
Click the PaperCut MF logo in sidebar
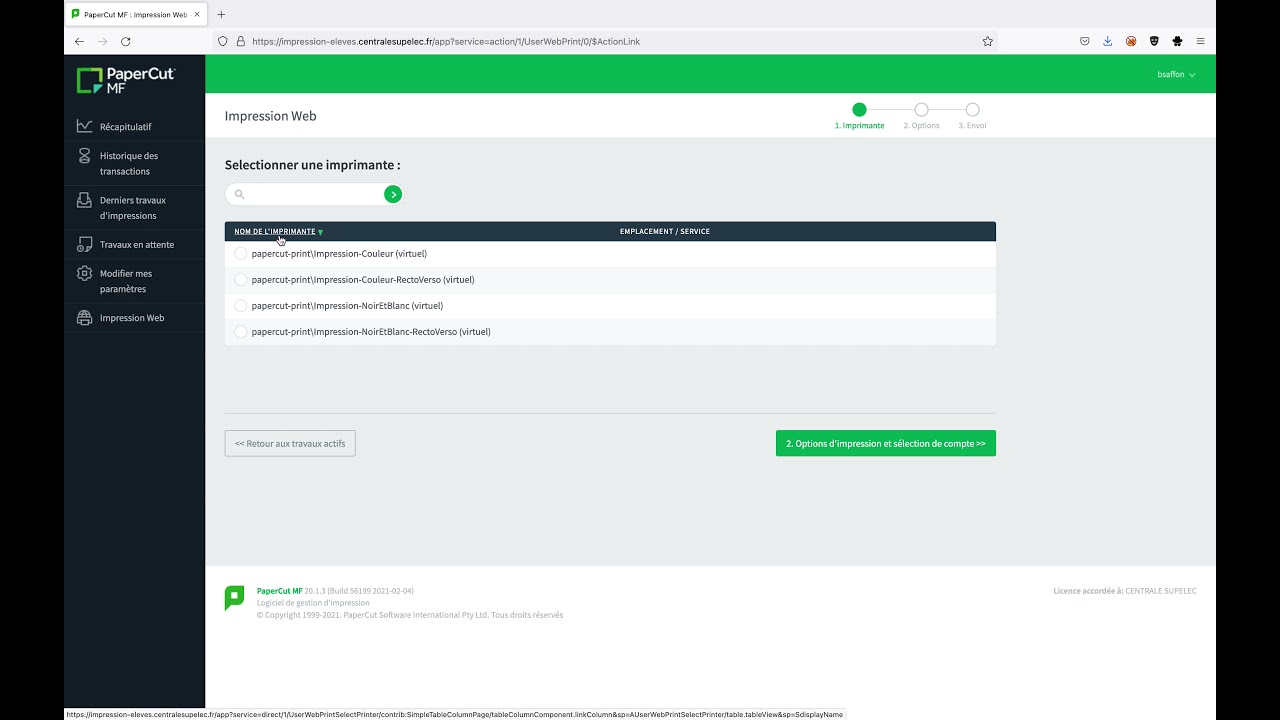126,80
